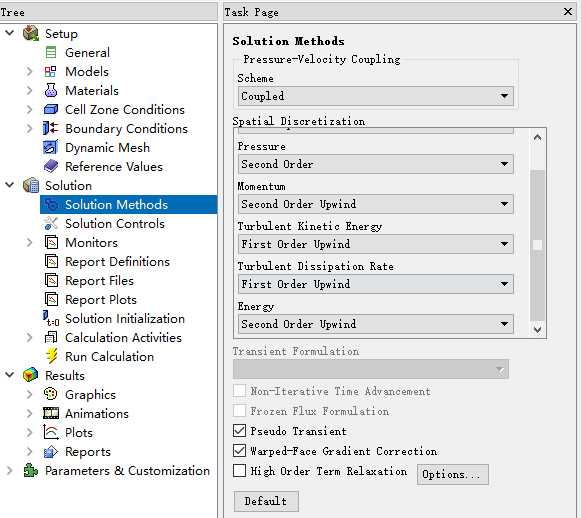Click the Reference Values icon

[51, 166]
